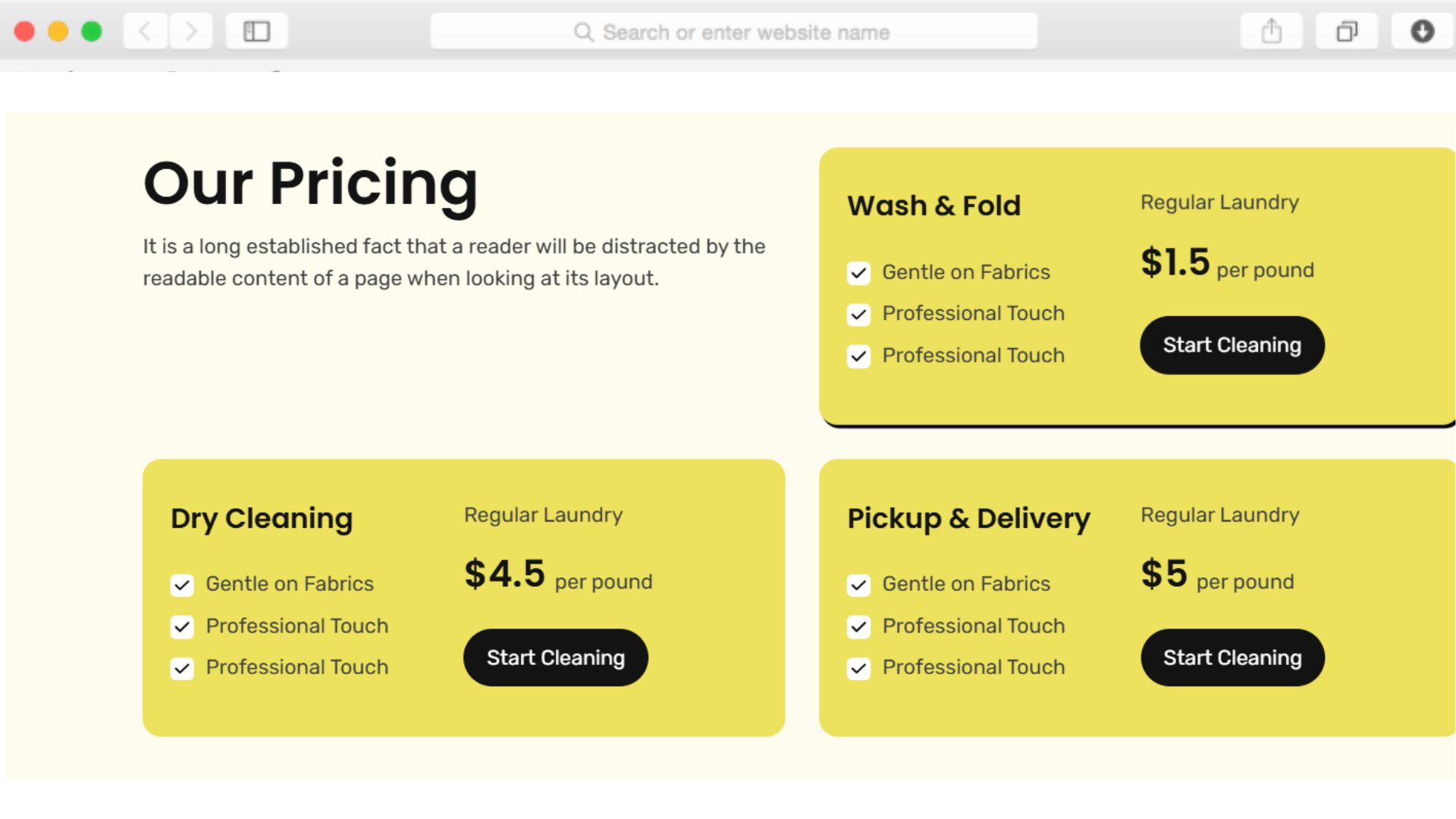
Task: Uncheck last Professional Touch in Dry Cleaning
Action: tap(182, 668)
